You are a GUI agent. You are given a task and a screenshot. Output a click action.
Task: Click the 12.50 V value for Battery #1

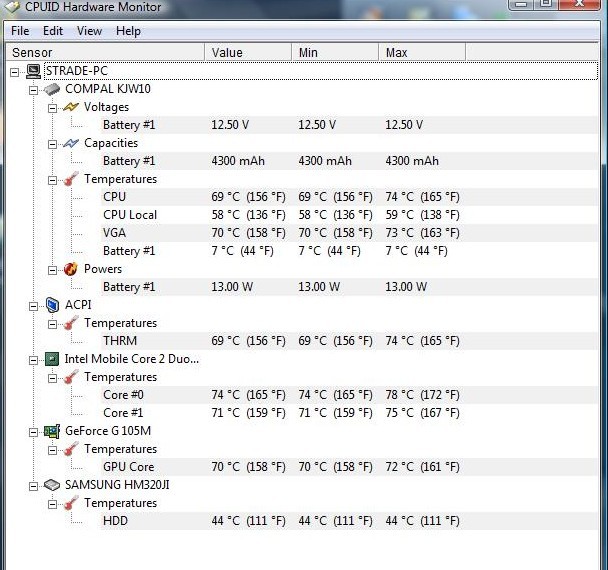[230, 125]
